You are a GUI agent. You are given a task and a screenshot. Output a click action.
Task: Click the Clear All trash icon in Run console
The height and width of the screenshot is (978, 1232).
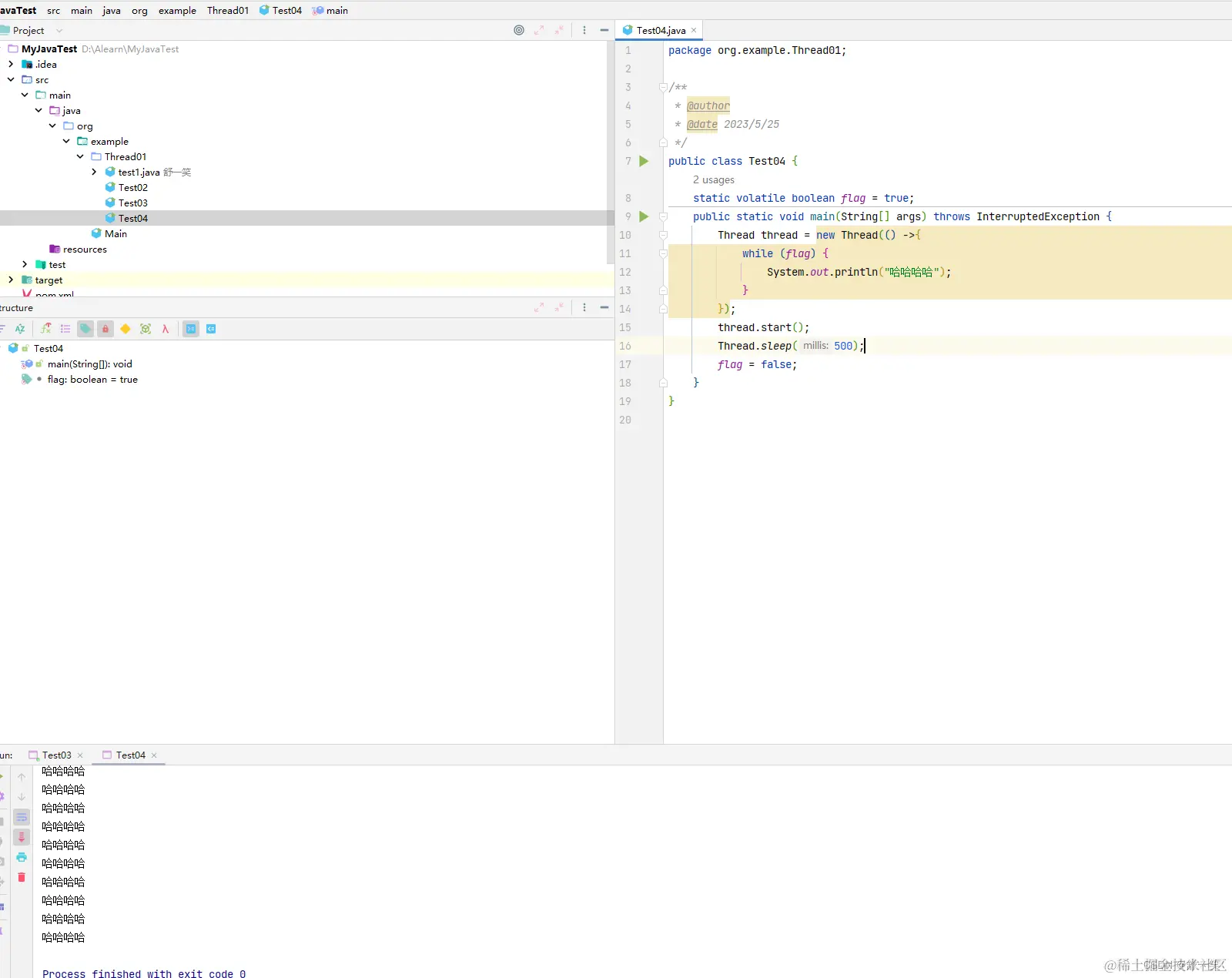coord(22,877)
